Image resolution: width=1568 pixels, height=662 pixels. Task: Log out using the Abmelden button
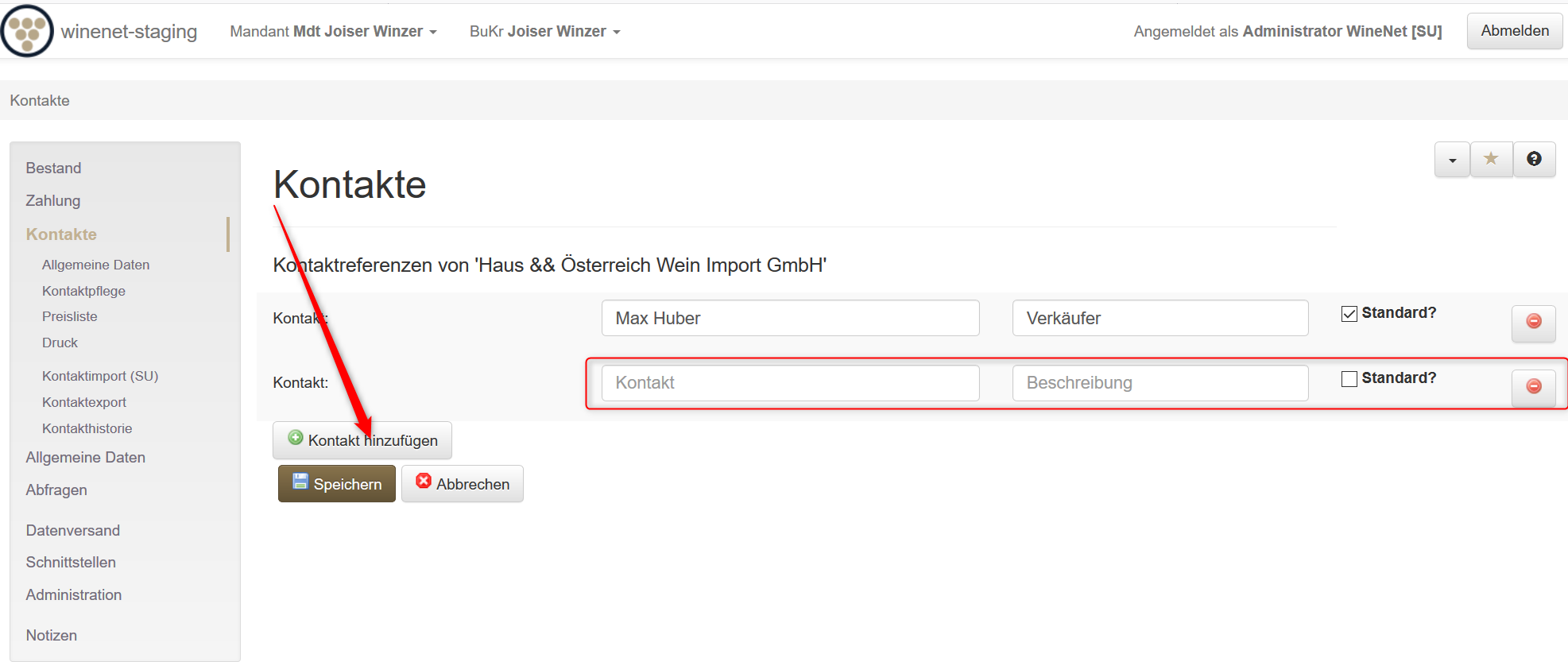pyautogui.click(x=1514, y=31)
